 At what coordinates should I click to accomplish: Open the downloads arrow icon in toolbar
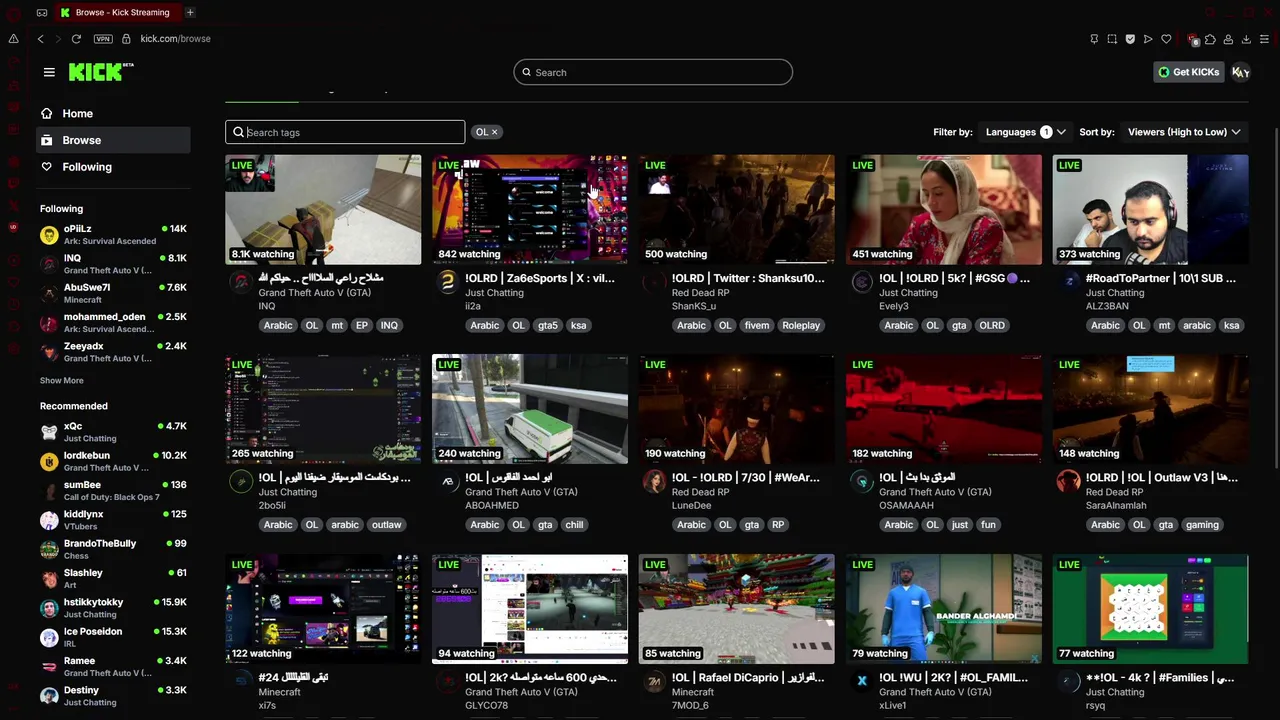[x=1246, y=39]
